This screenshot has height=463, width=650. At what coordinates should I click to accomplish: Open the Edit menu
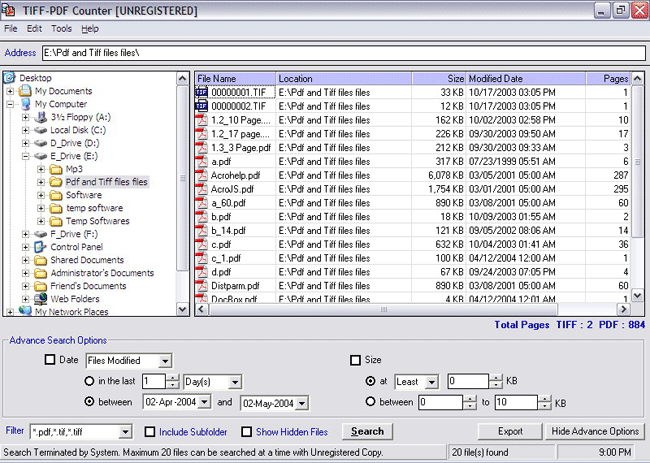(35, 29)
